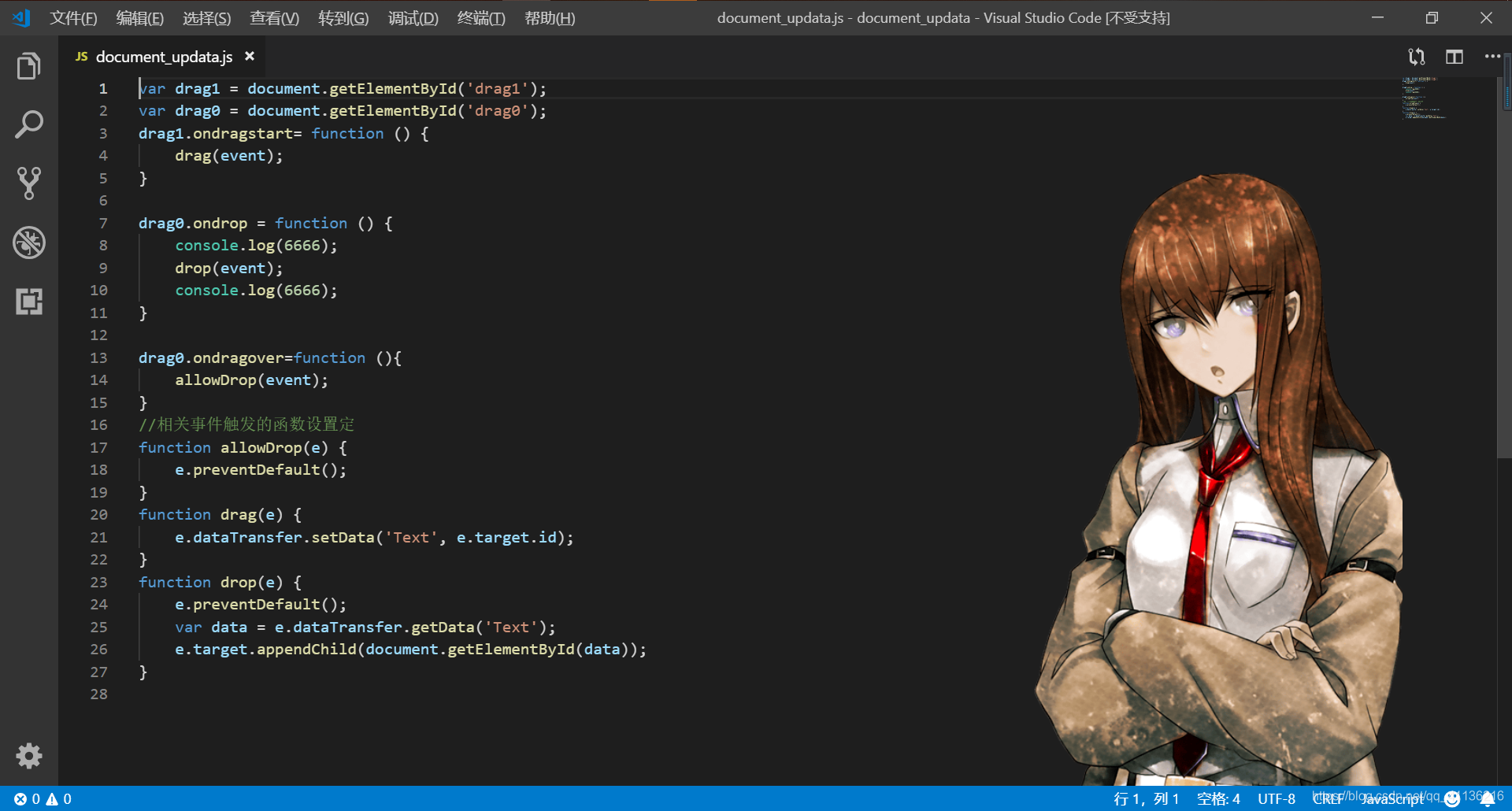Change file encoding UTF-8
The height and width of the screenshot is (811, 1512).
tap(1277, 798)
